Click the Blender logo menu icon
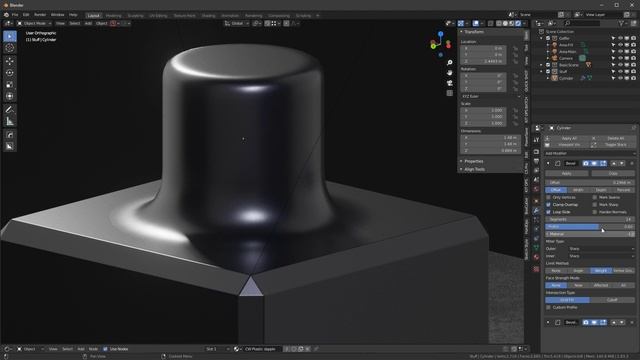 (6, 15)
